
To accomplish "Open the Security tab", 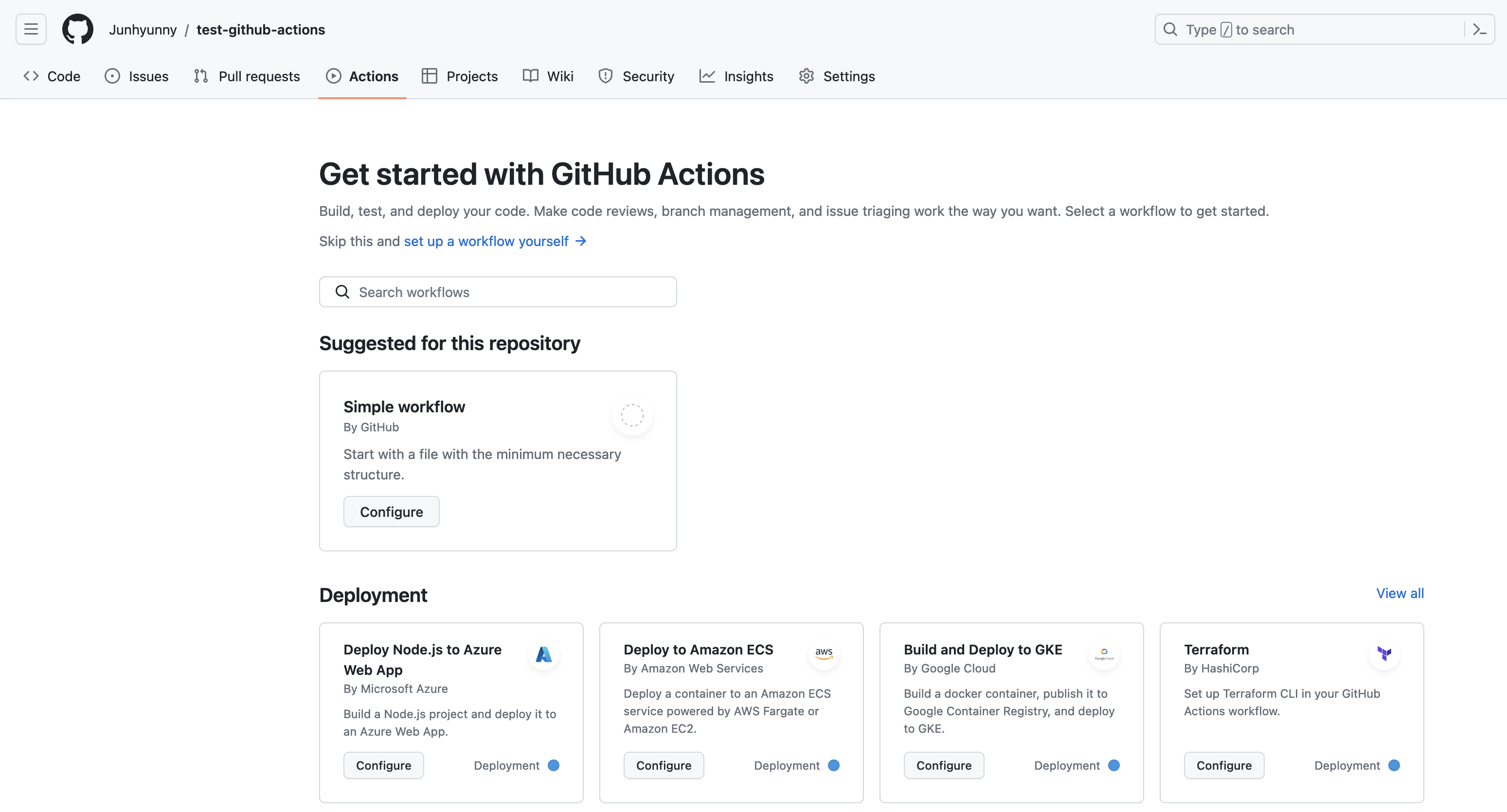I will click(x=636, y=76).
